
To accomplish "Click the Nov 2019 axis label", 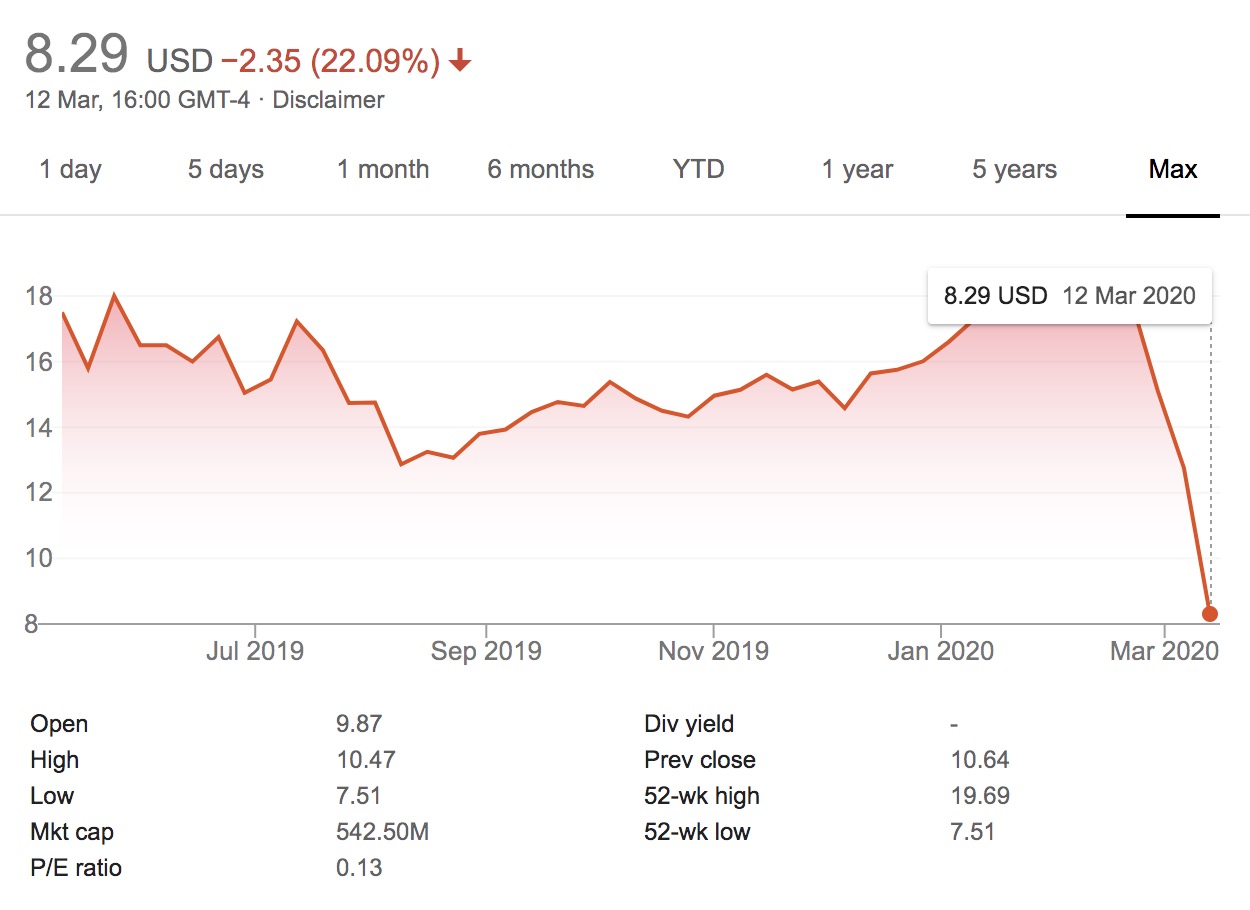I will (x=713, y=652).
